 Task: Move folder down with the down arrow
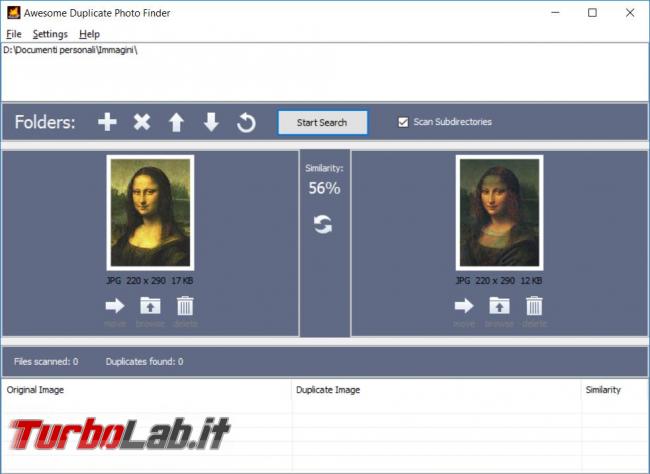pos(211,122)
